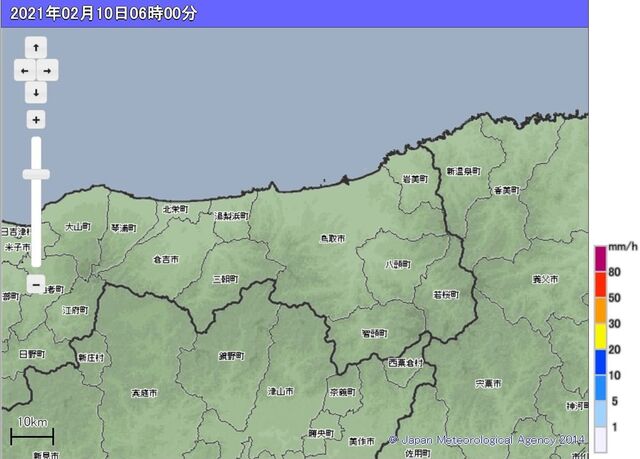
Task: Click the red 50 mm/h legend swatch
Action: (x=600, y=284)
